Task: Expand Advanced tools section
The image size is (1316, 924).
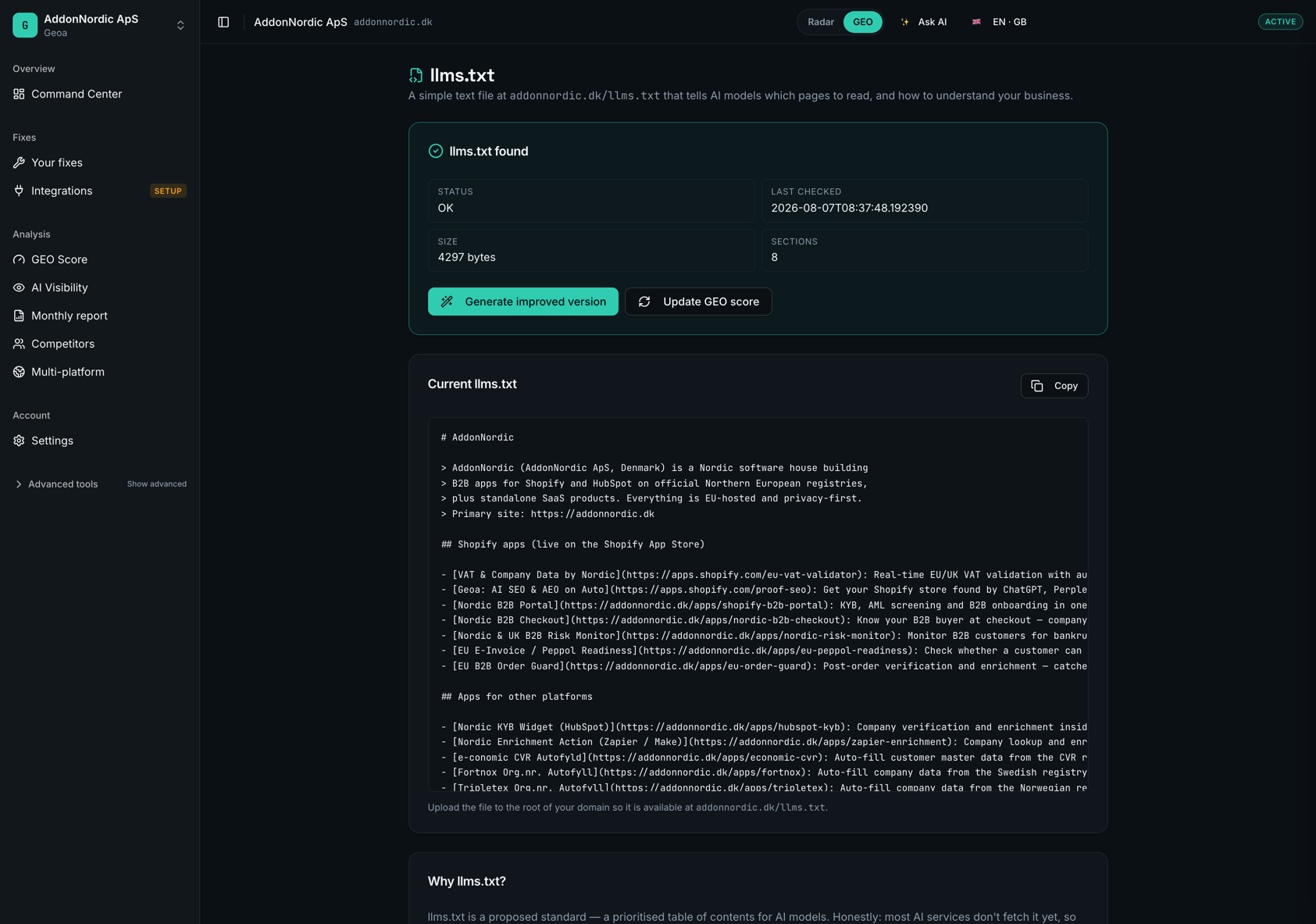Action: point(56,484)
